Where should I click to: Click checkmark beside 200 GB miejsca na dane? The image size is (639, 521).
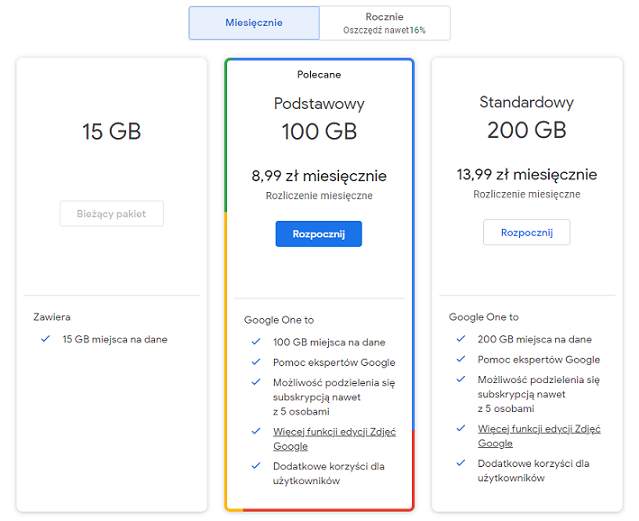pyautogui.click(x=460, y=339)
